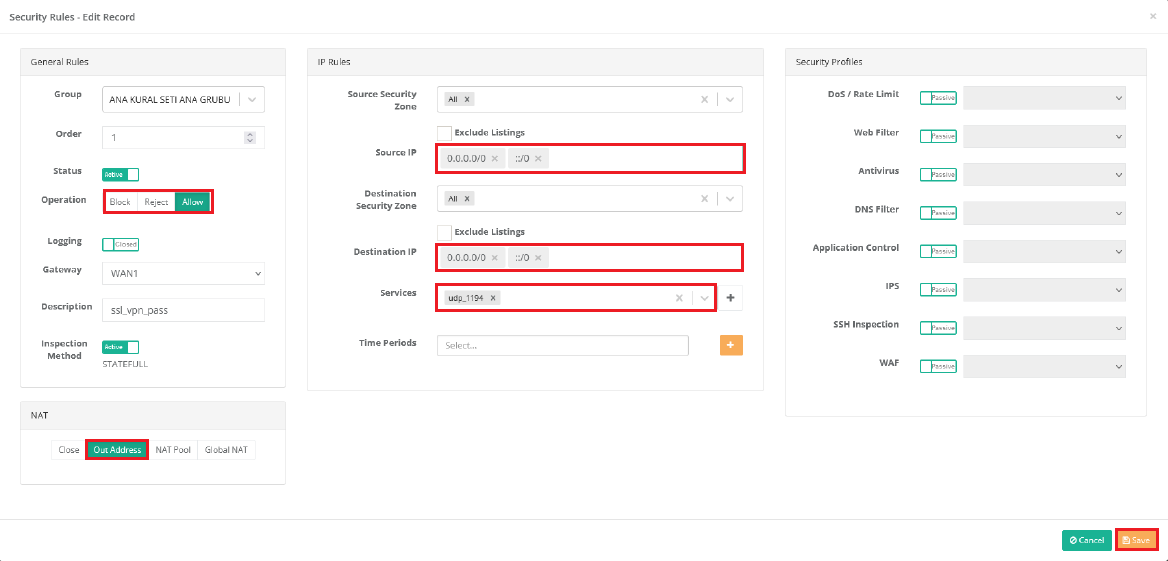Select the NAT Pool option
This screenshot has height=561, width=1168.
[173, 450]
